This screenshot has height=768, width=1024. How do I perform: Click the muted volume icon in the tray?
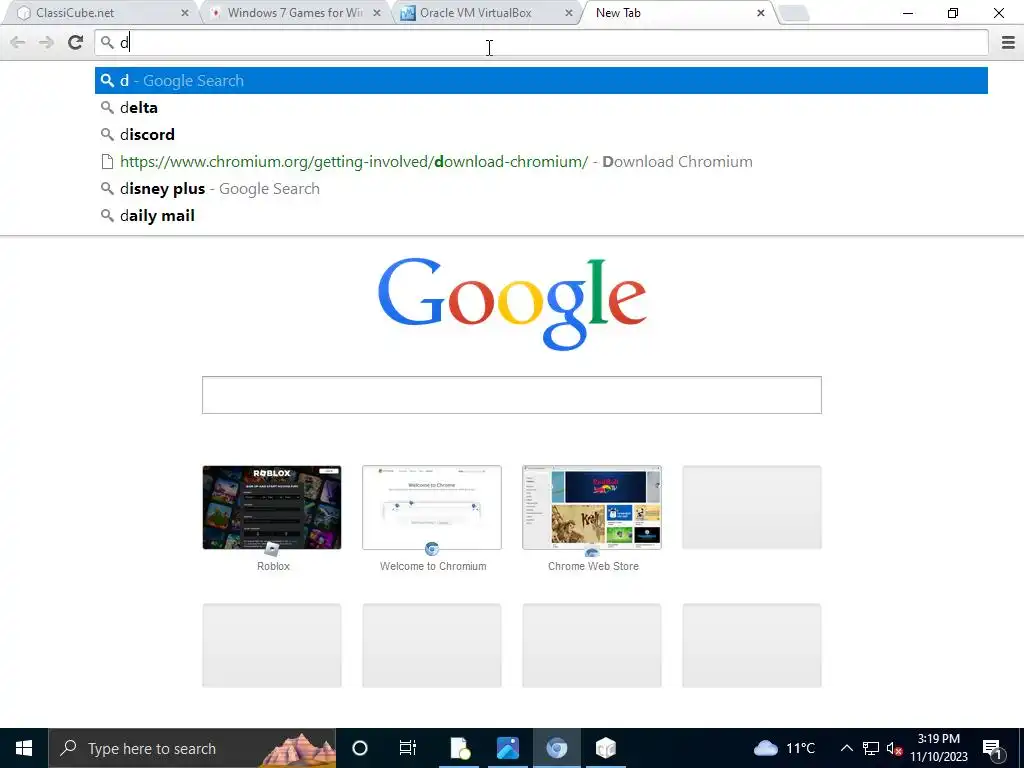(x=894, y=748)
